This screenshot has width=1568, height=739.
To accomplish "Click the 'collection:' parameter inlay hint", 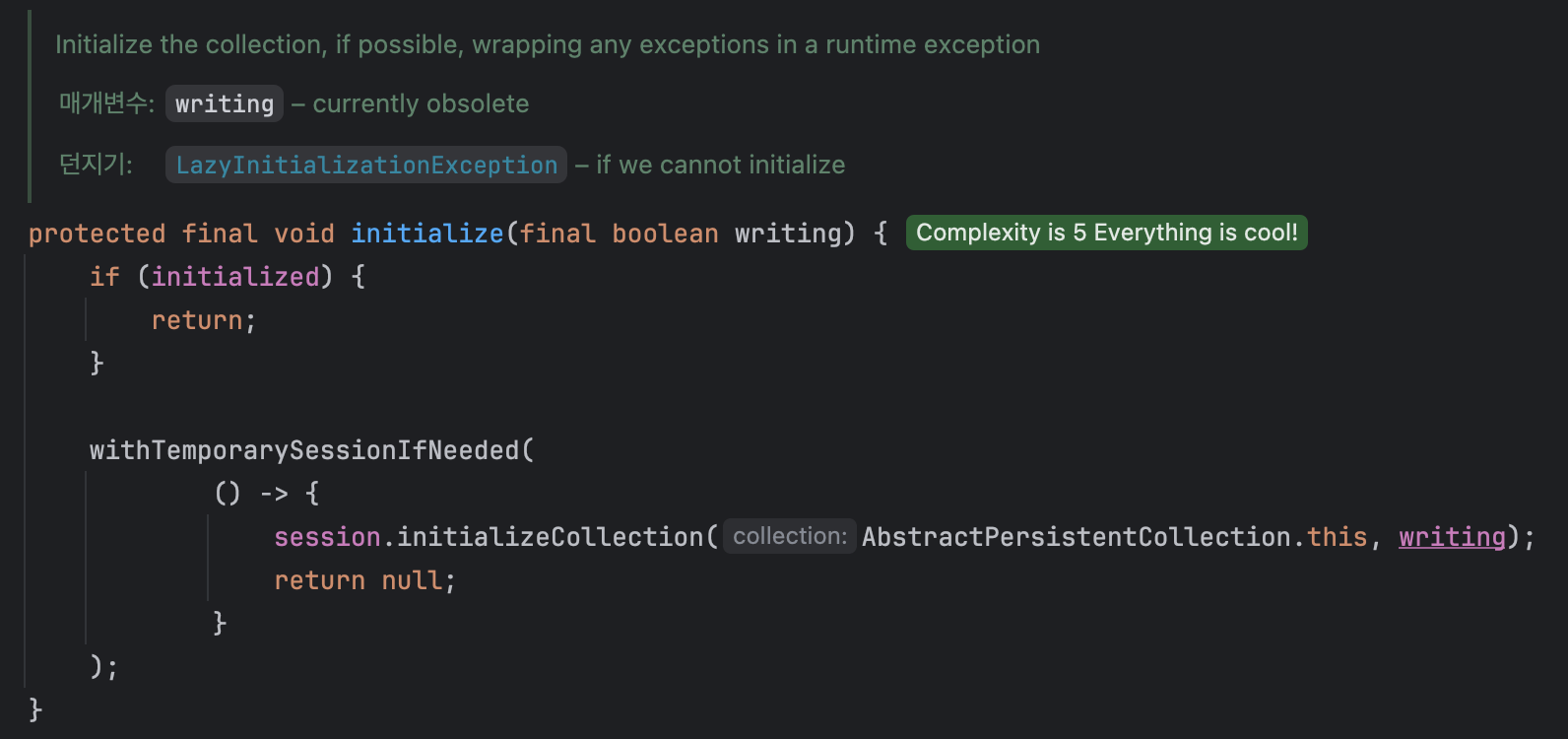I will pyautogui.click(x=789, y=536).
